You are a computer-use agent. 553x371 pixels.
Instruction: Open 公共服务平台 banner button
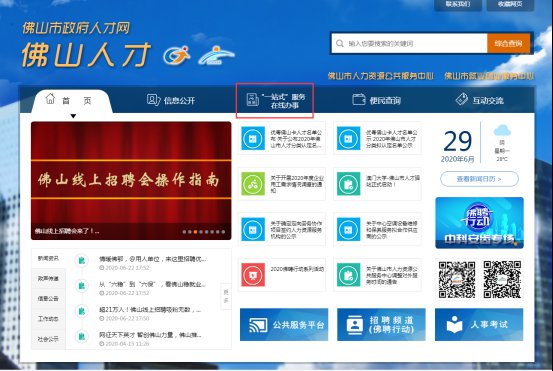tap(284, 324)
